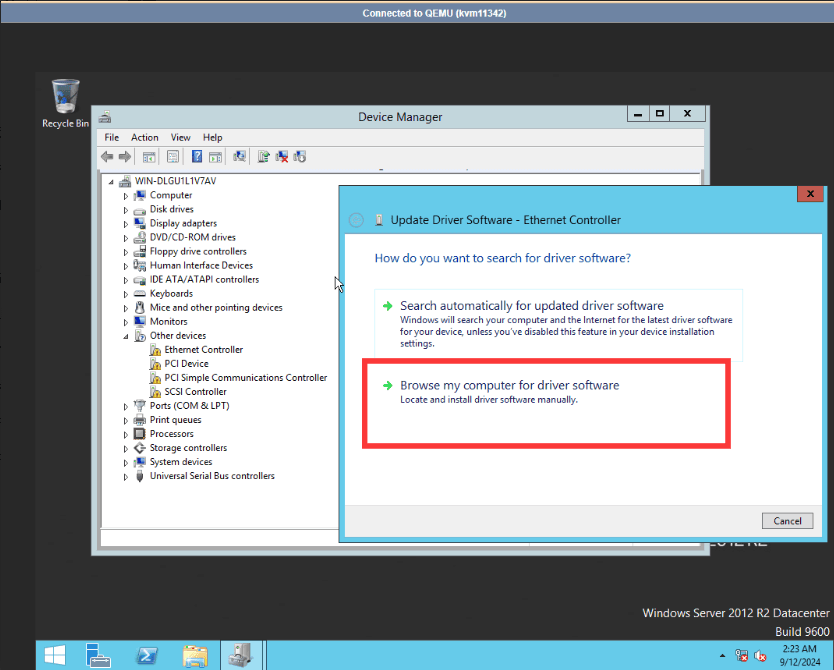Minimize the Device Manager window
Viewport: 834px width, 670px height.
point(638,114)
